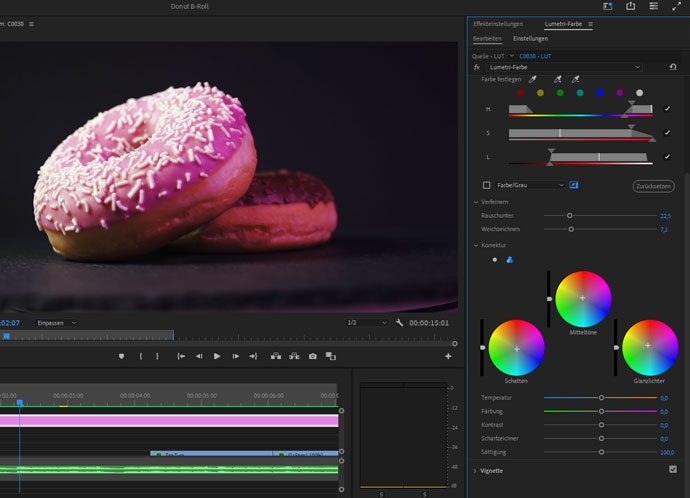Click the Play button in the program monitor

click(x=217, y=356)
